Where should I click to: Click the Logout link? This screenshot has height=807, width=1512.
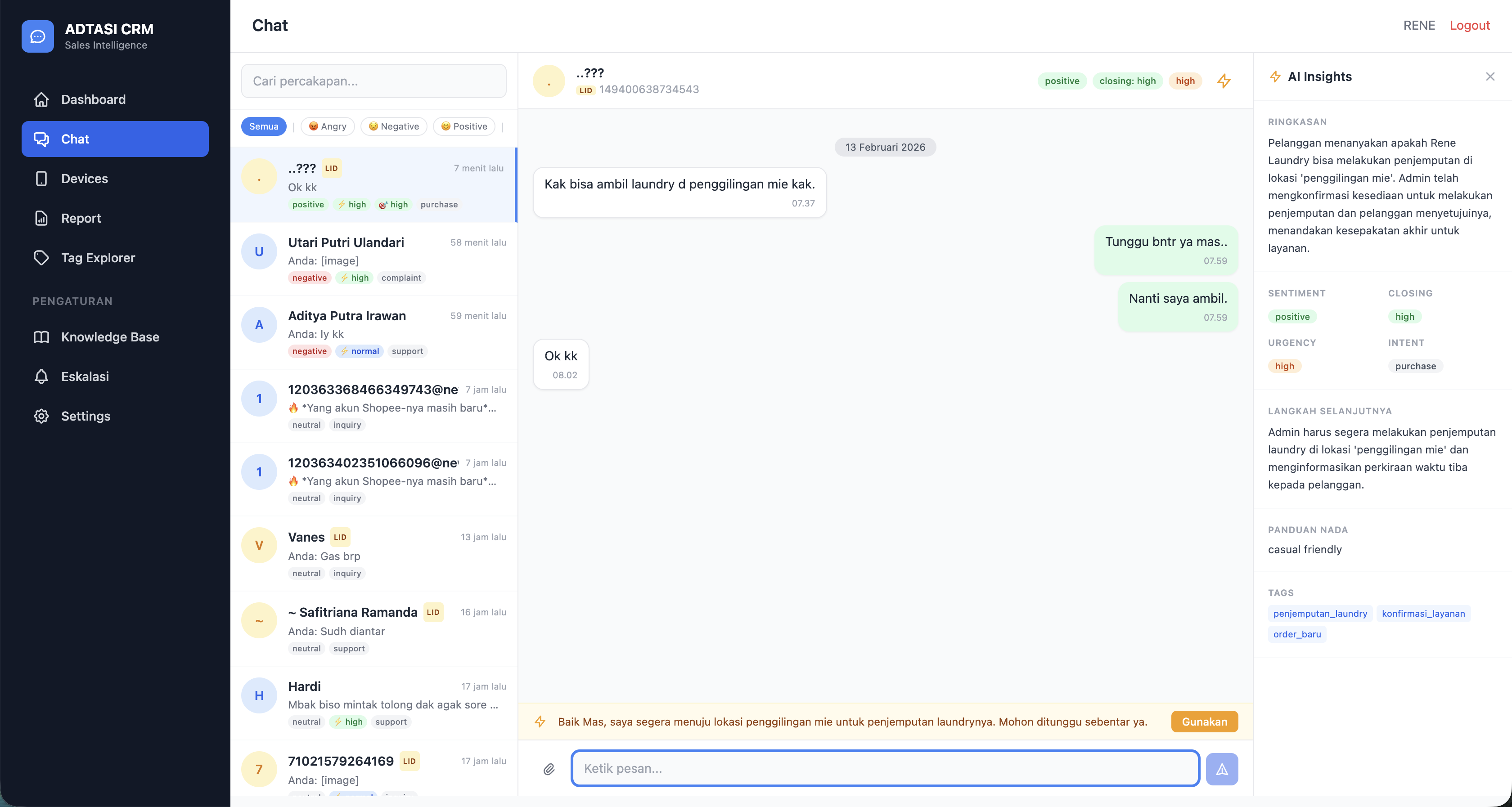point(1469,25)
